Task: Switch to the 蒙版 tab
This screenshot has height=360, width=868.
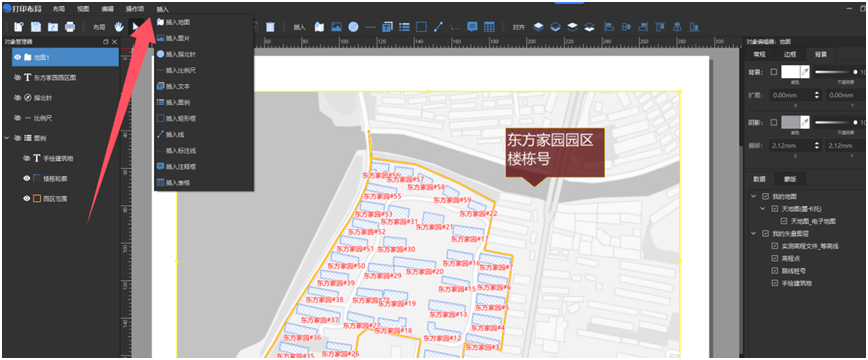Action: (790, 178)
